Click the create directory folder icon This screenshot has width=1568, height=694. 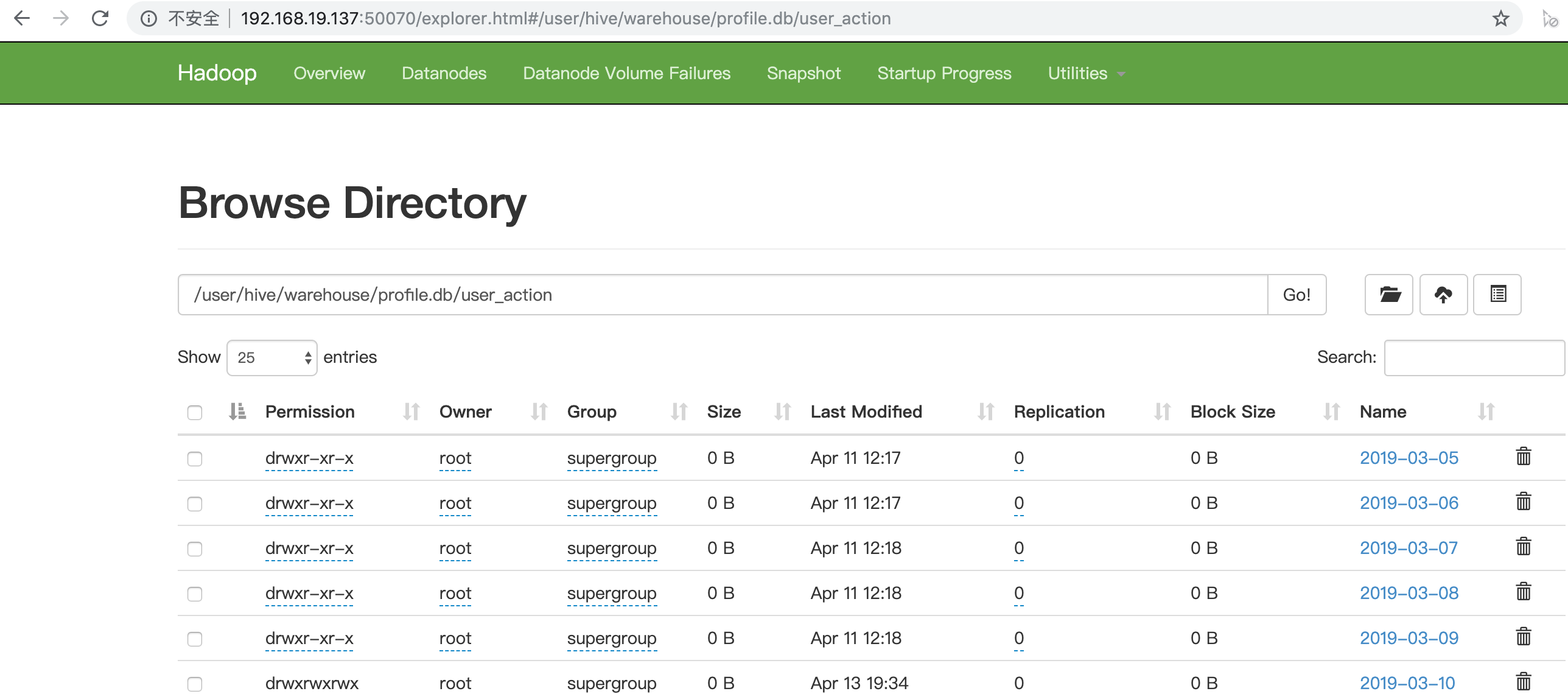(x=1388, y=295)
